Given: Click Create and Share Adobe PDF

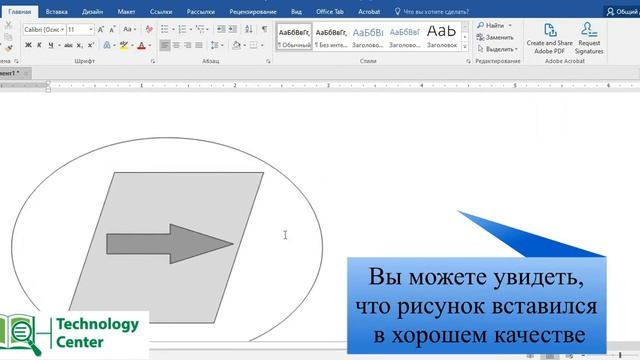Looking at the screenshot, I should pyautogui.click(x=549, y=39).
